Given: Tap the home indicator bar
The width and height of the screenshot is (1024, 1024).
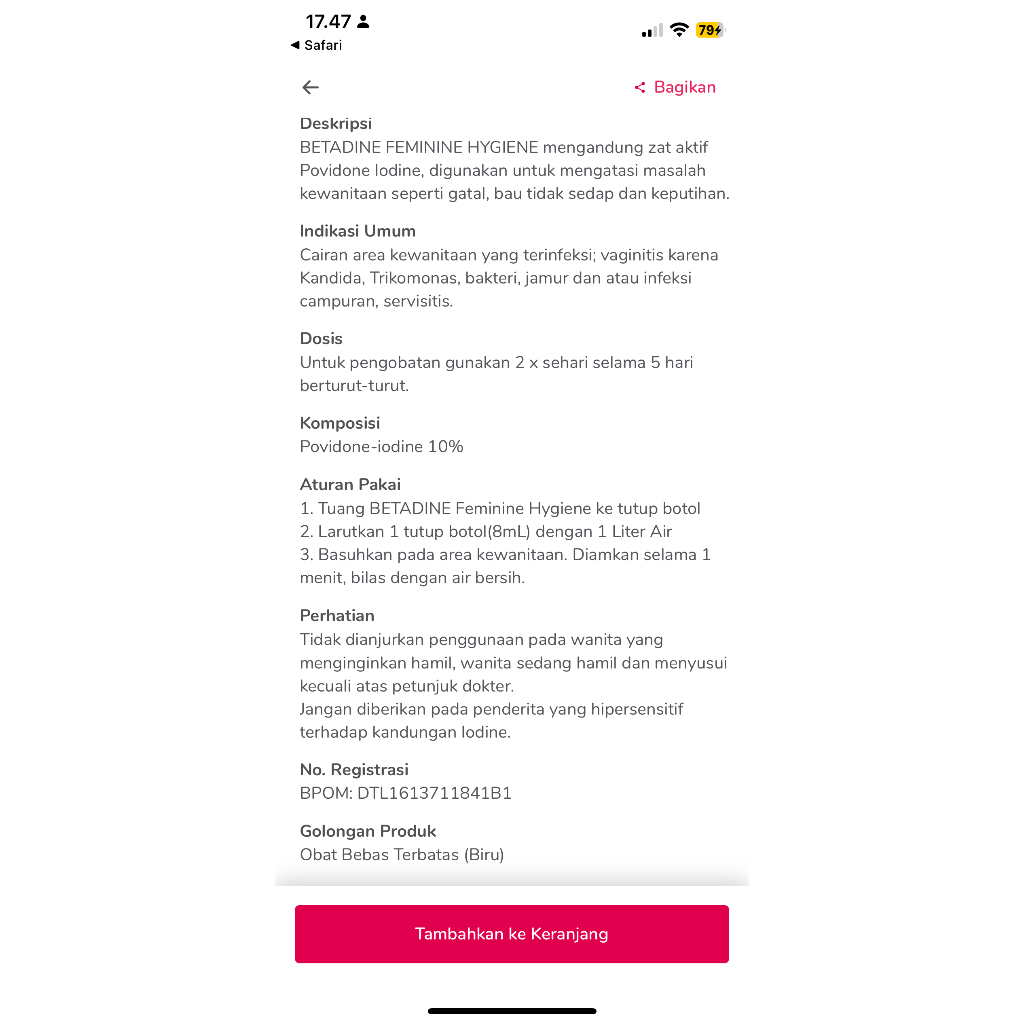Looking at the screenshot, I should coord(512,1011).
